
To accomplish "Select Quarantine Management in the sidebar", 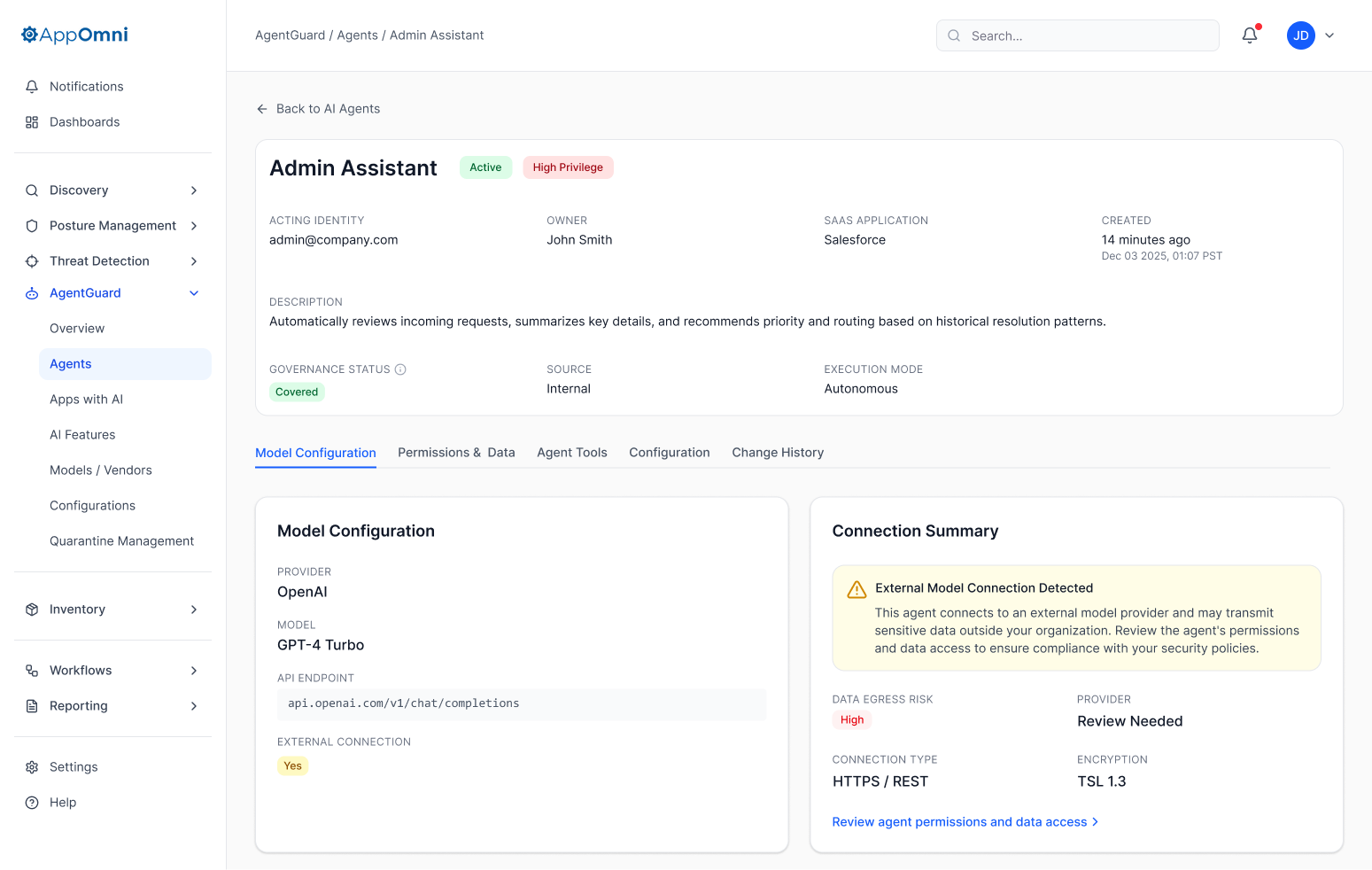I will click(x=121, y=540).
